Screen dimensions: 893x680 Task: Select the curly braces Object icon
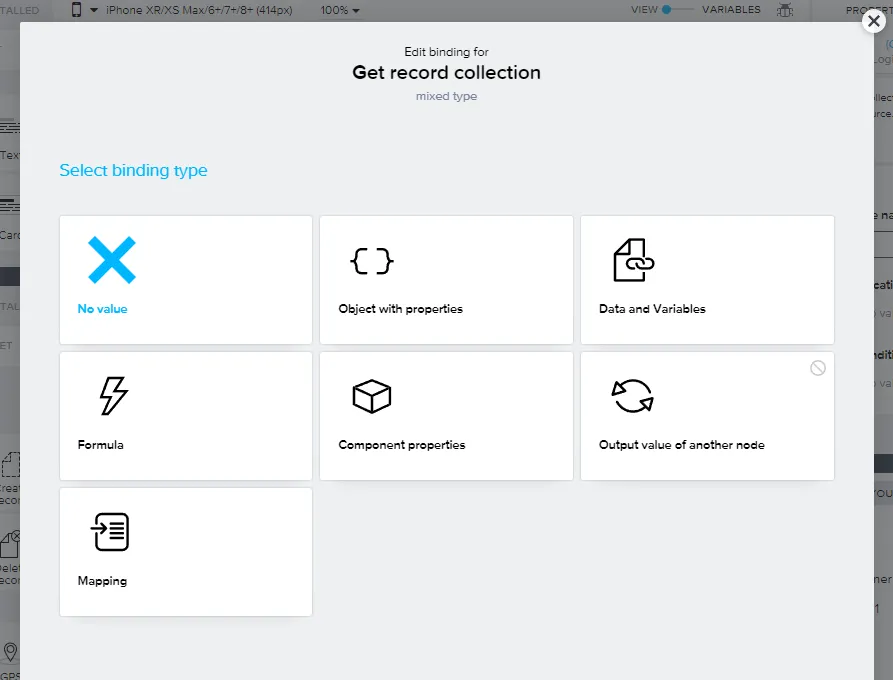click(371, 261)
